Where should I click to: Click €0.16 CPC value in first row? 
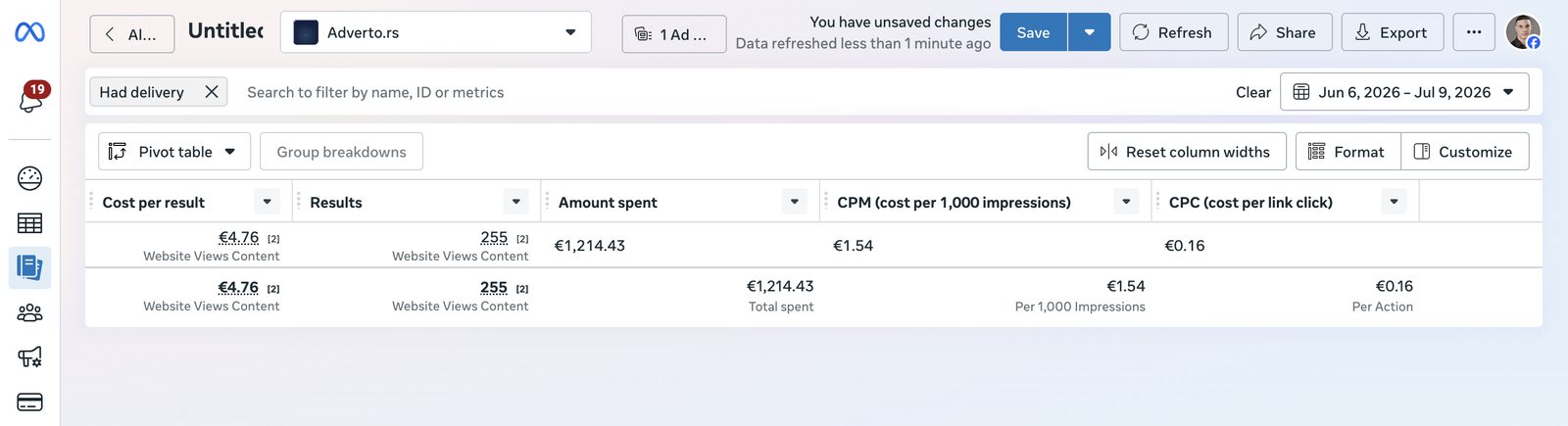point(1185,246)
